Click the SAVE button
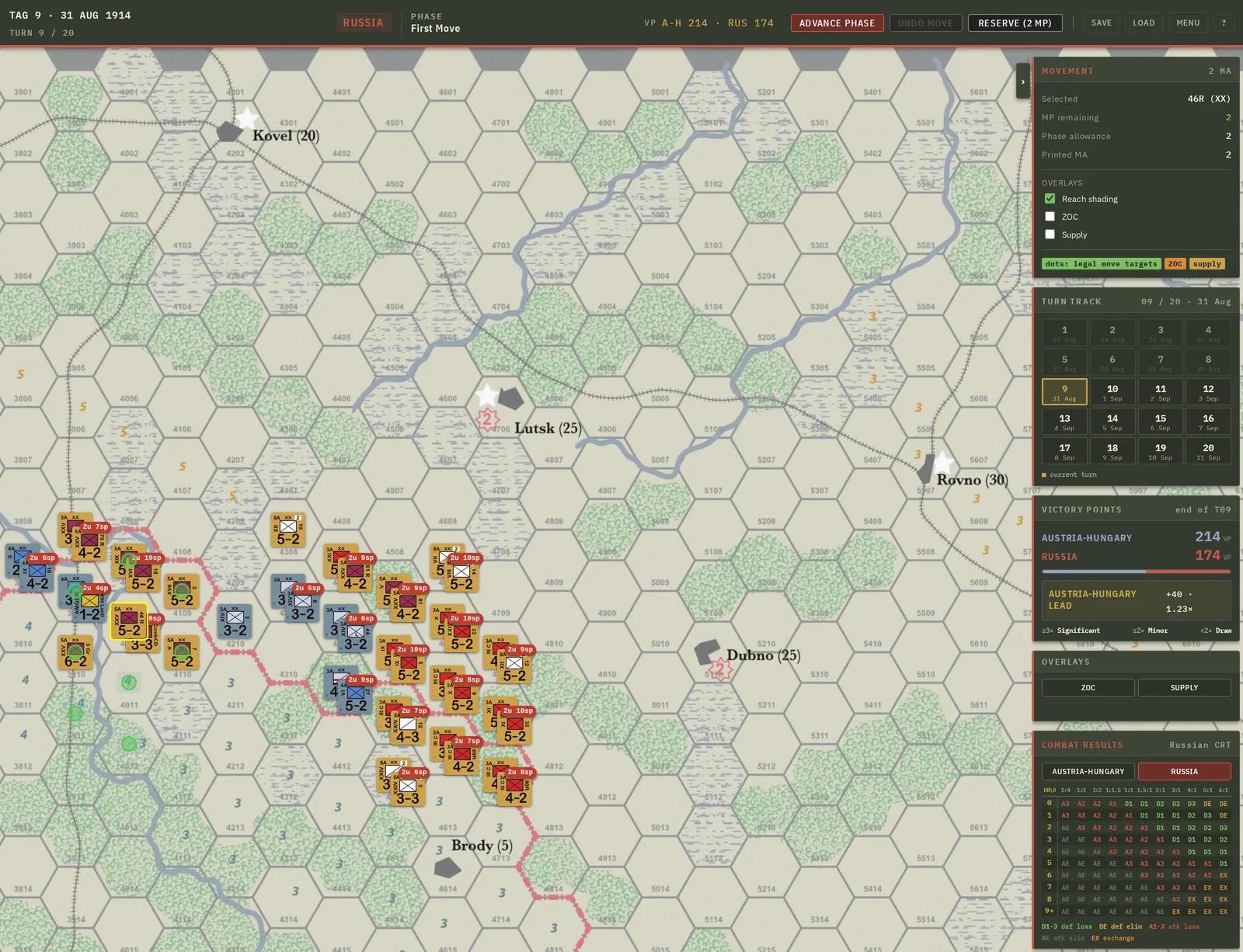1243x952 pixels. [1101, 23]
